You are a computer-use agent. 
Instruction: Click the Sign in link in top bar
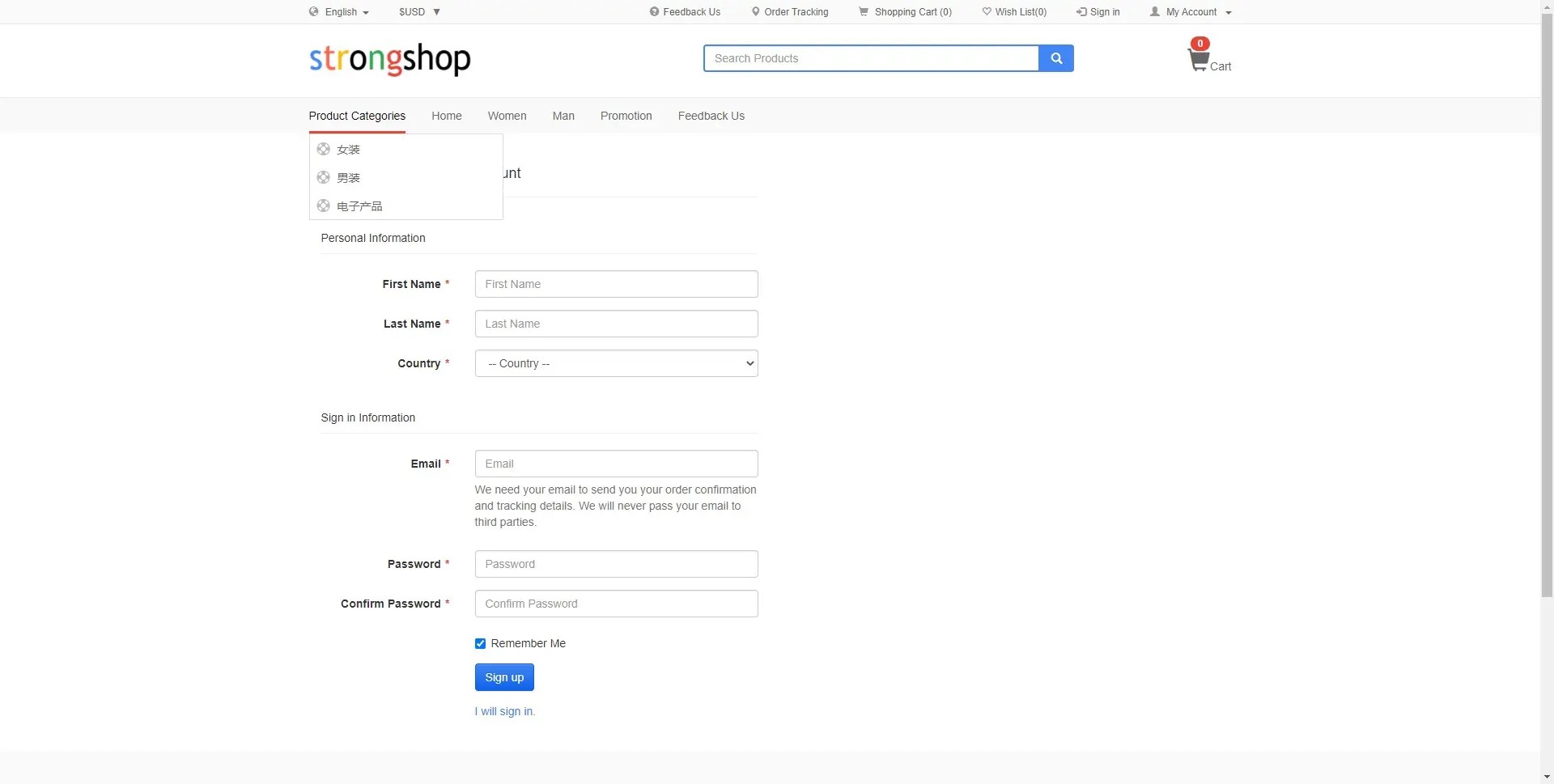point(1098,12)
